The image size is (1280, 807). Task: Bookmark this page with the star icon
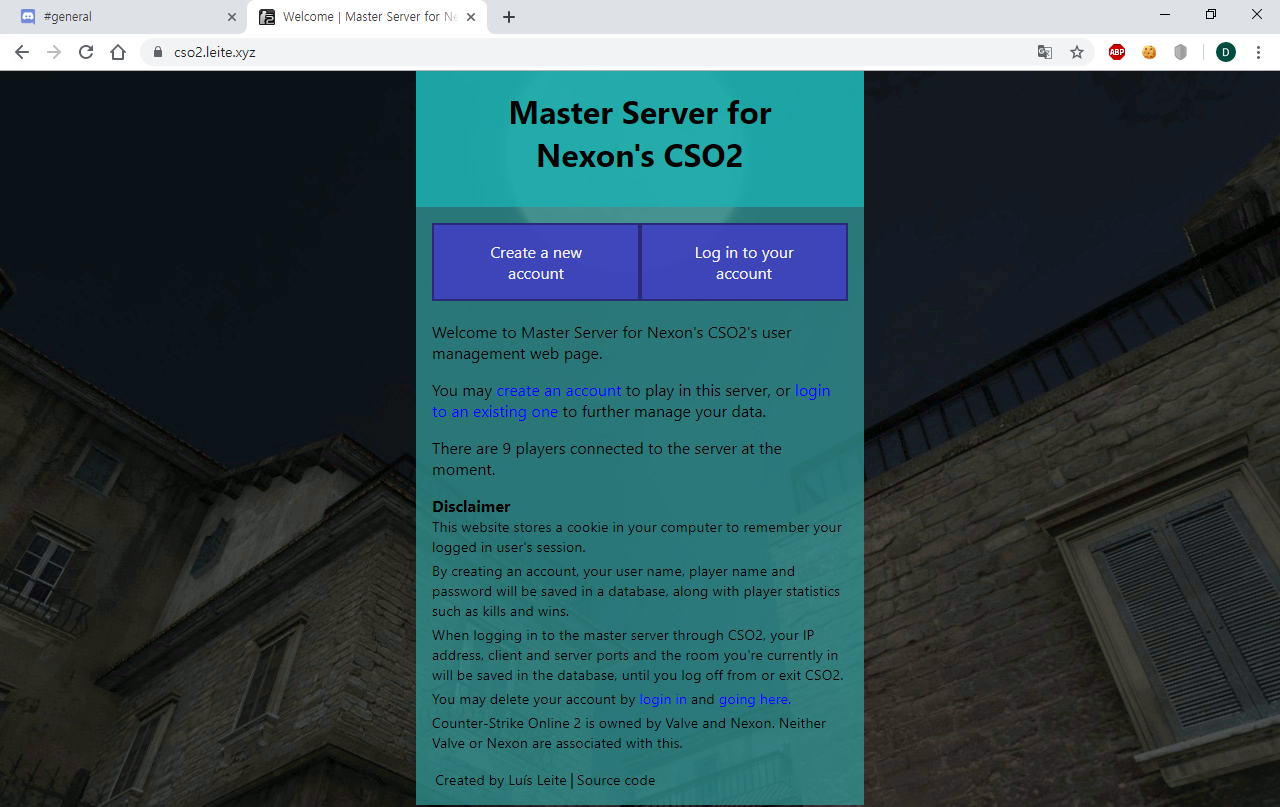1076,51
